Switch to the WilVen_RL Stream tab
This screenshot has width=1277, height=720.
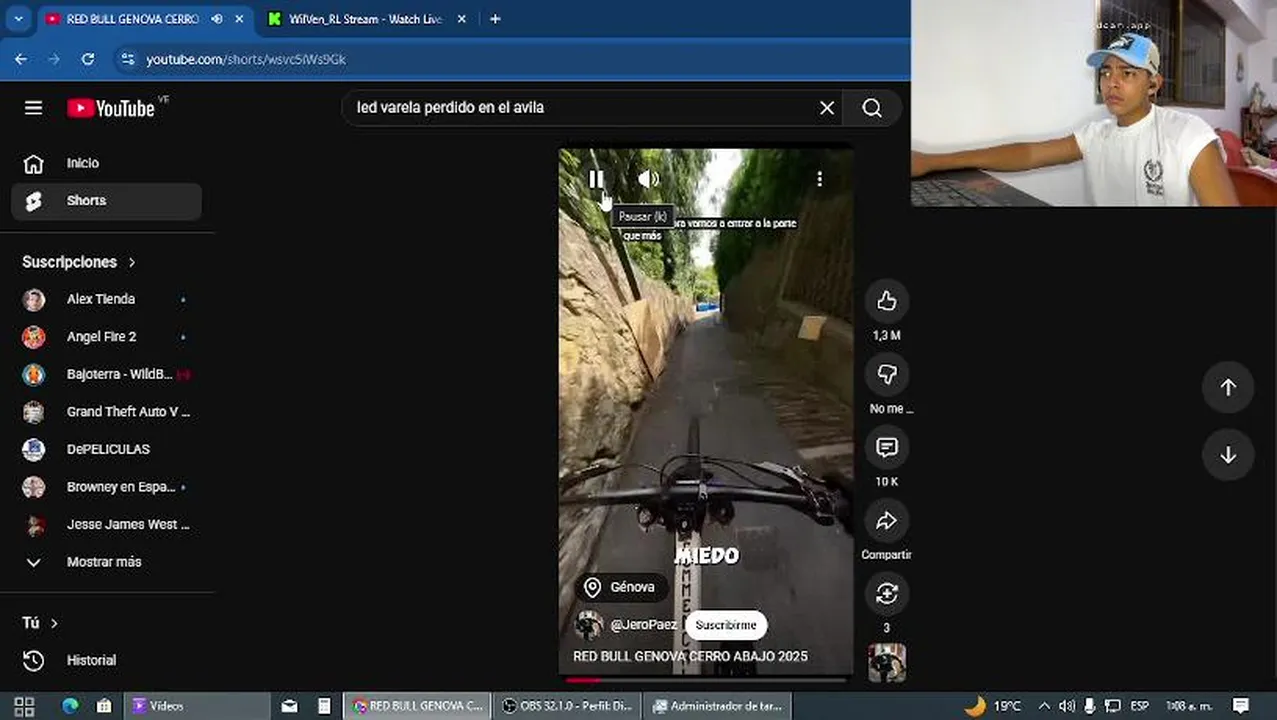coord(364,19)
